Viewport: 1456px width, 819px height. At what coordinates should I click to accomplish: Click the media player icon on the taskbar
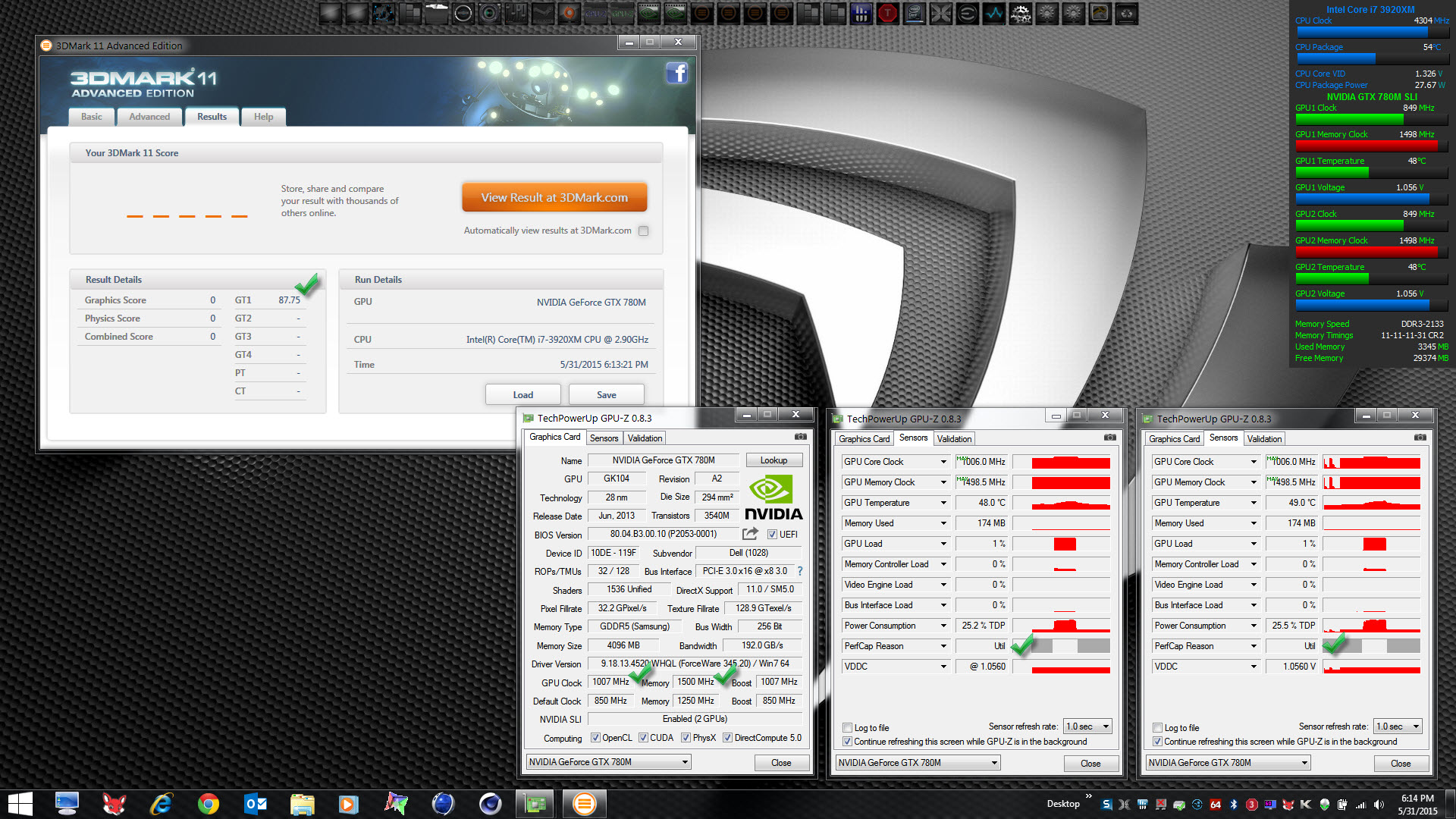(x=349, y=804)
